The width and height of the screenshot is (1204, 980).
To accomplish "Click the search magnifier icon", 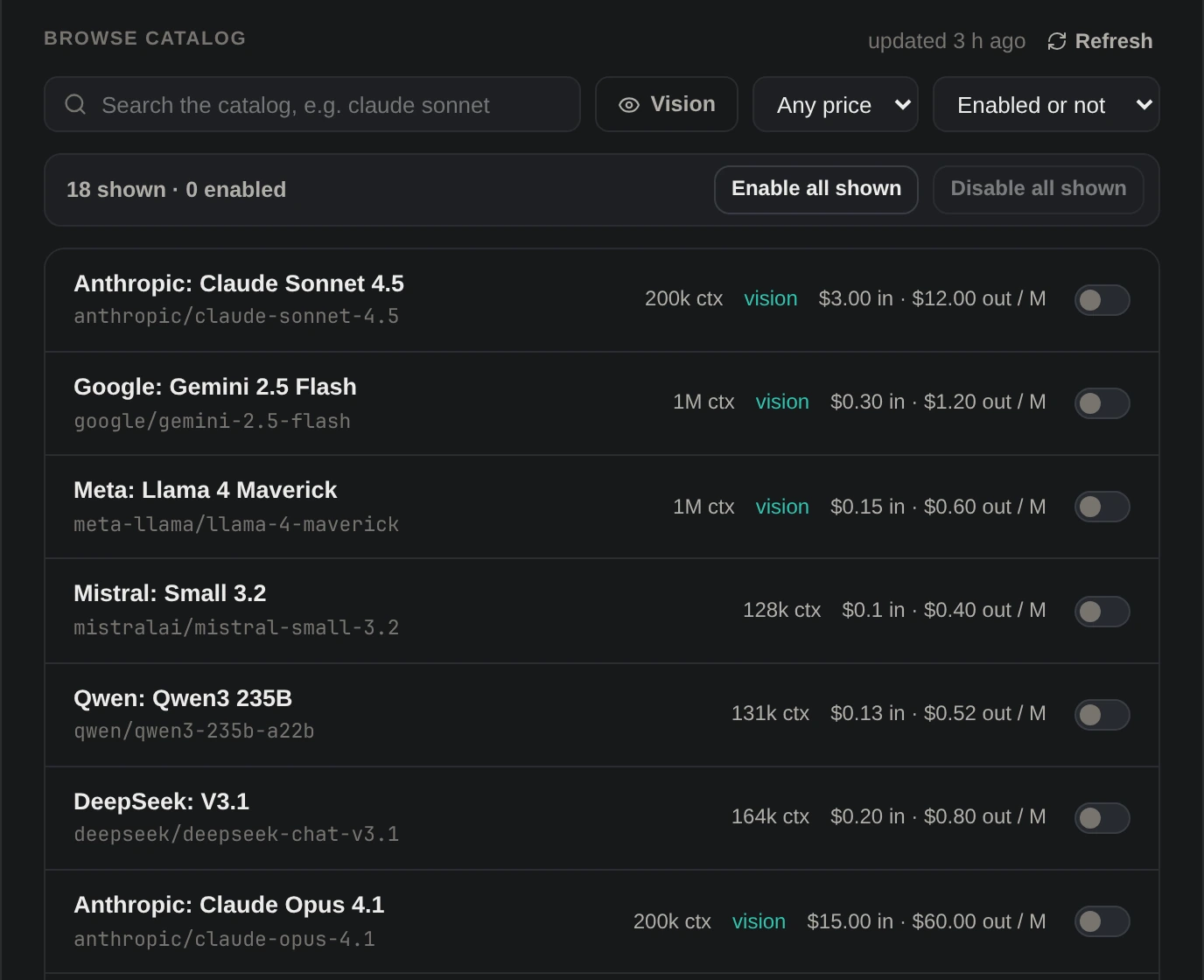I will coord(75,105).
